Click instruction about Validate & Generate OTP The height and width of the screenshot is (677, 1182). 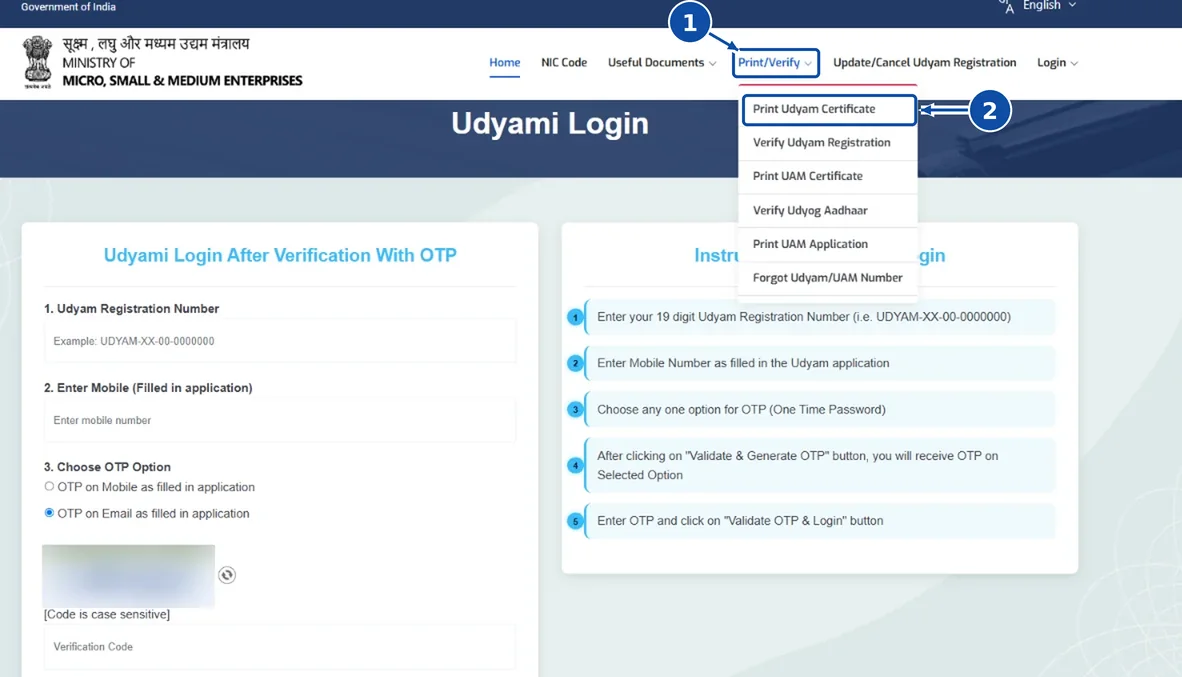[820, 465]
